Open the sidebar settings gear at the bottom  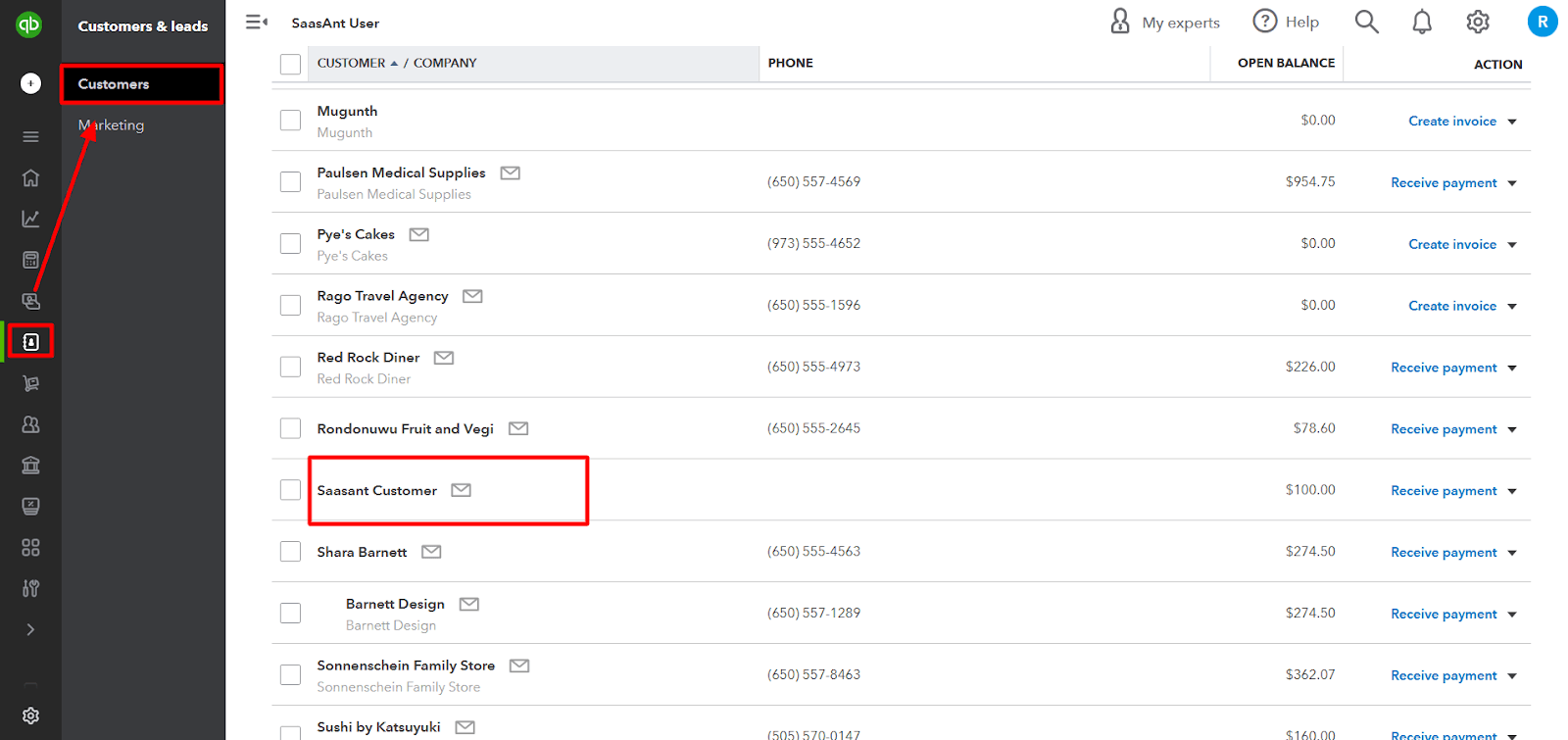30,715
